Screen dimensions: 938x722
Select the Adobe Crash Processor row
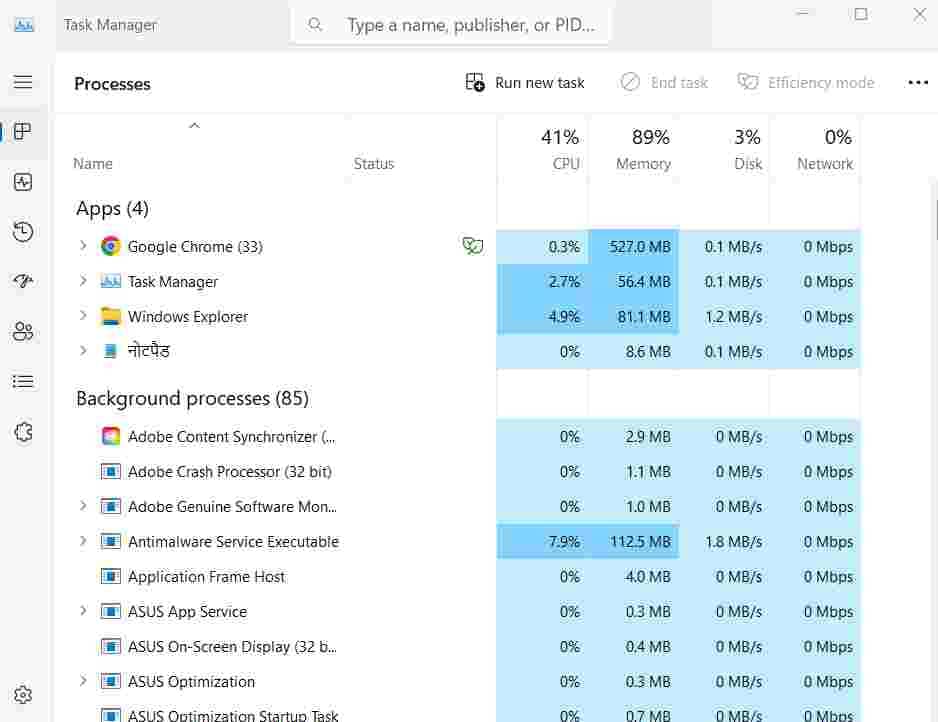(x=229, y=472)
